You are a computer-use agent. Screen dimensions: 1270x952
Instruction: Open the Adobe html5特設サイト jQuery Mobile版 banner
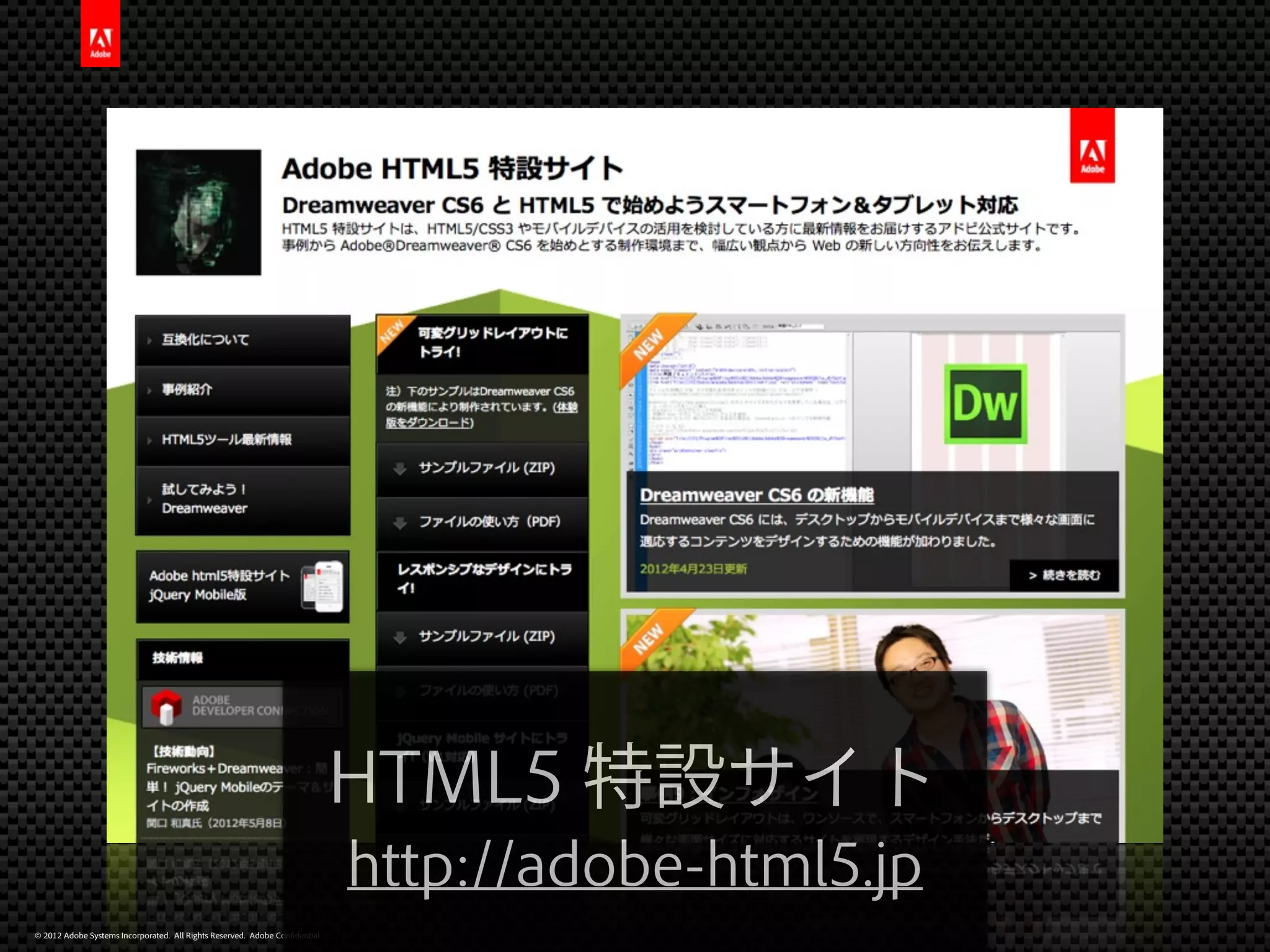pyautogui.click(x=242, y=586)
